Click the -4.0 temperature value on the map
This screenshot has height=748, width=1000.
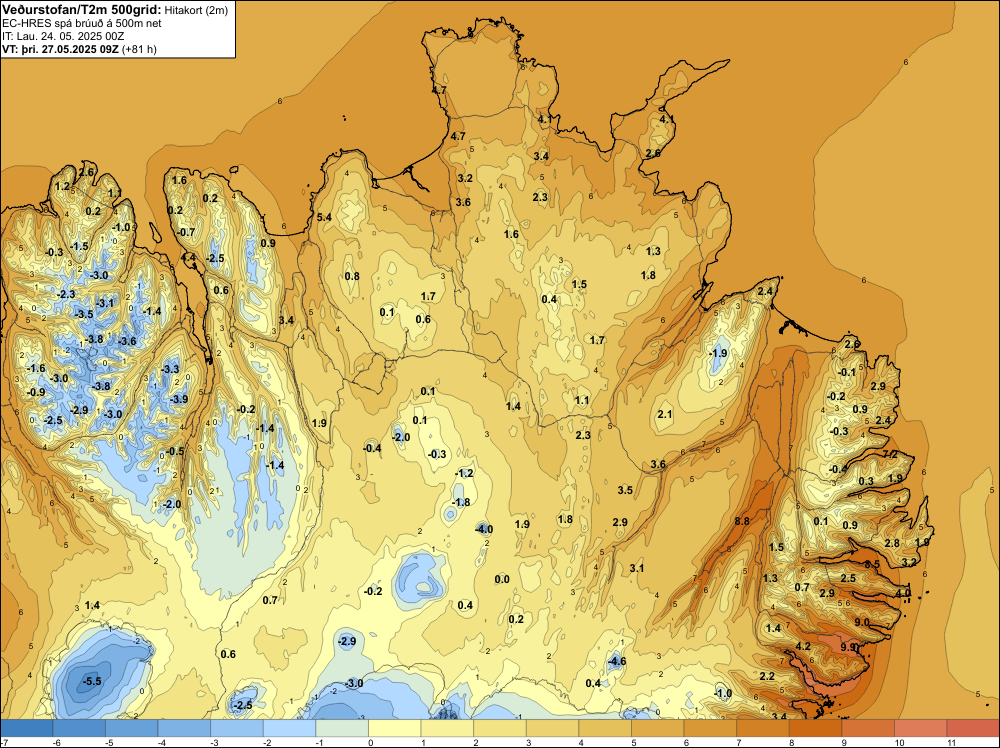point(484,529)
